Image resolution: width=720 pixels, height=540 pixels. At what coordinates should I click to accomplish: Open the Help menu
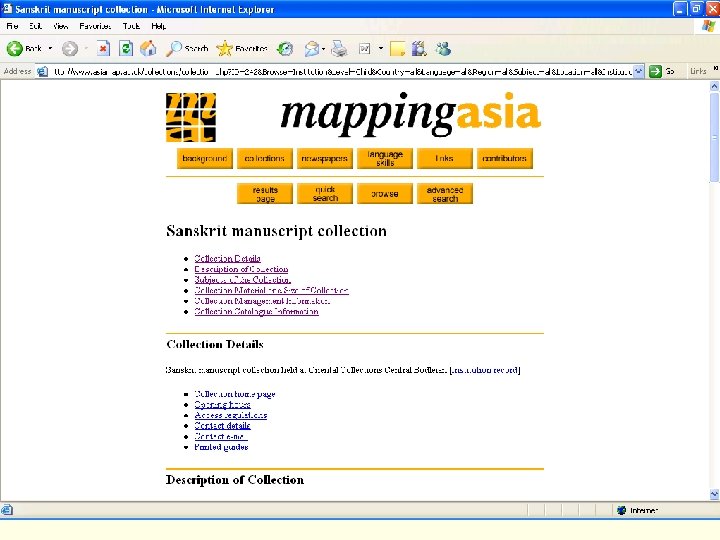159,26
